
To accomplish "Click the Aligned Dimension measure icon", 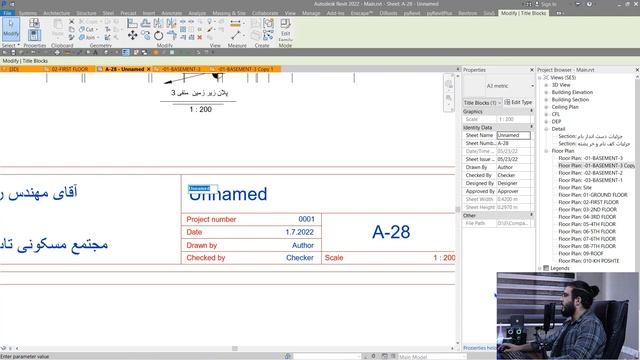I will (235, 24).
